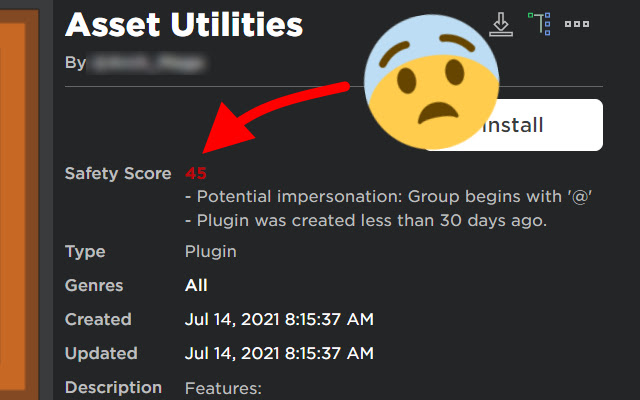Click the Updated date value

tap(279, 354)
